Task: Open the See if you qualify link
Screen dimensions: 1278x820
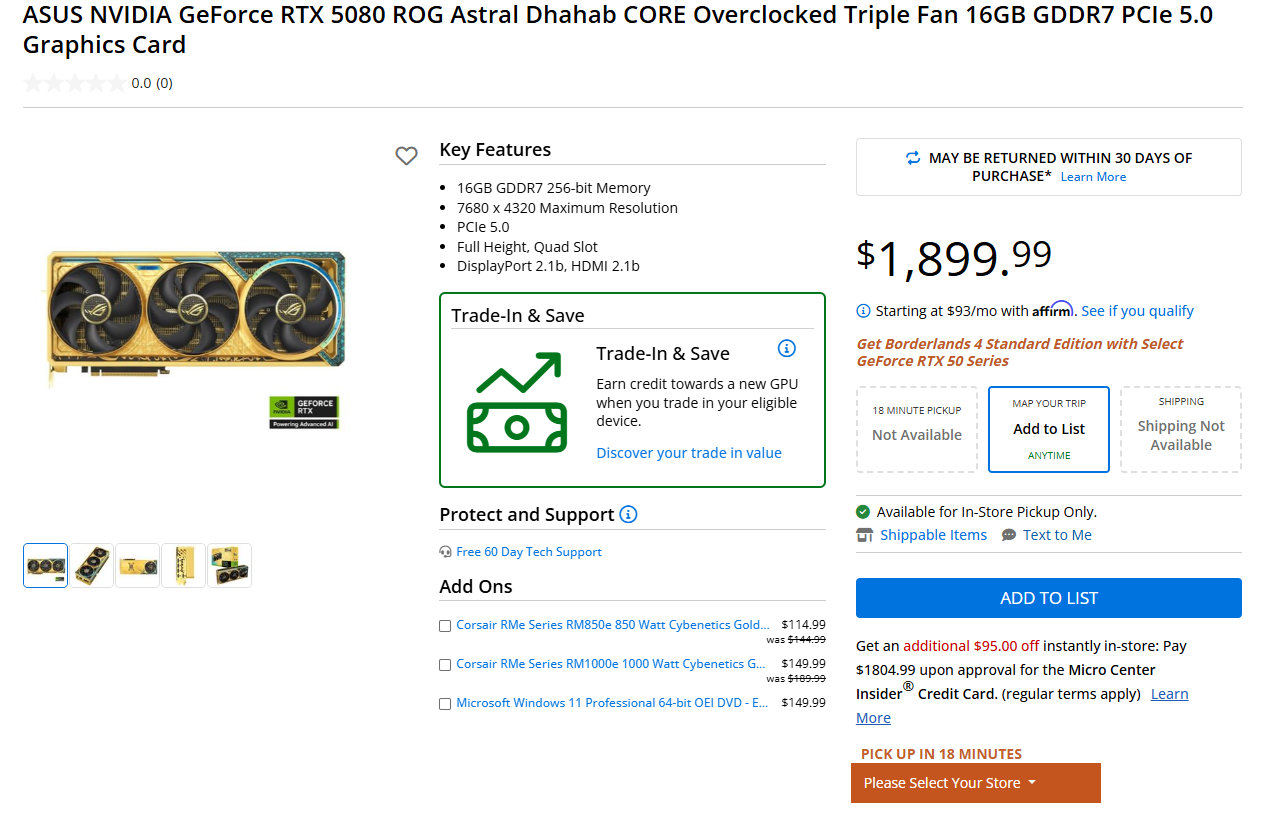Action: pyautogui.click(x=1137, y=310)
